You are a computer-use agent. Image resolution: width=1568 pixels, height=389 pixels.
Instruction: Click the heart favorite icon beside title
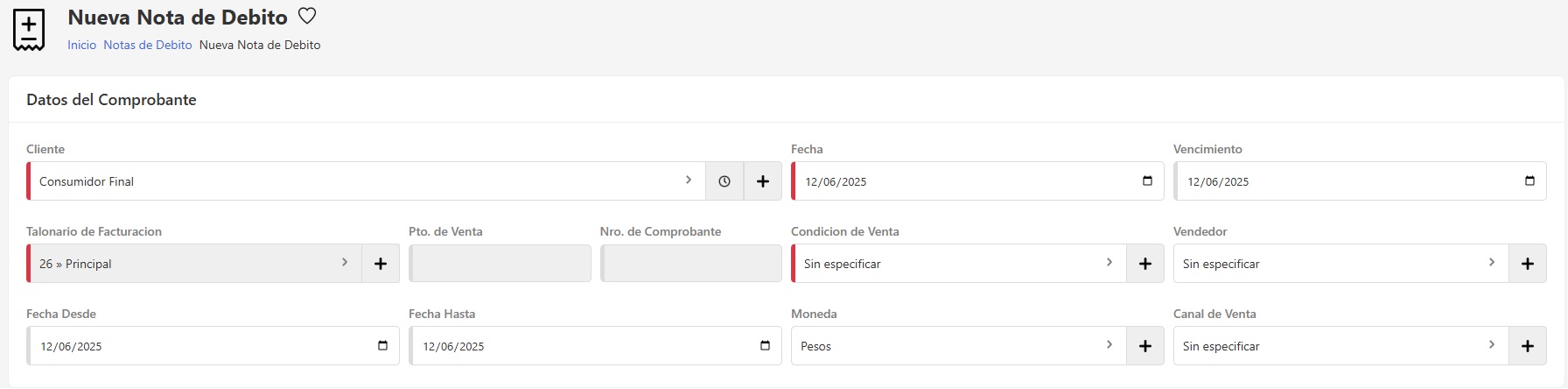pyautogui.click(x=307, y=16)
